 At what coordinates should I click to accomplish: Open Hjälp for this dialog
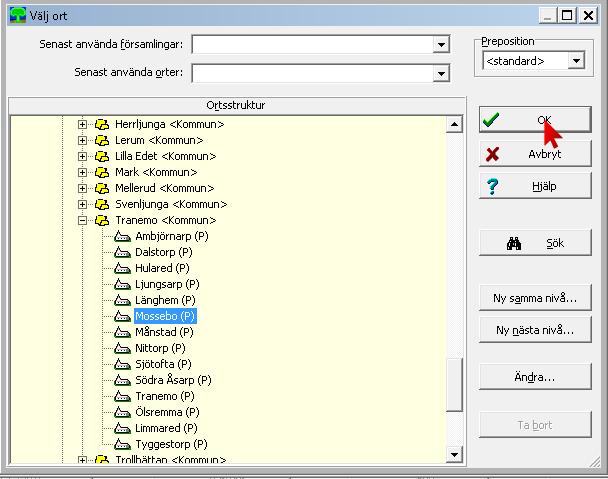535,186
